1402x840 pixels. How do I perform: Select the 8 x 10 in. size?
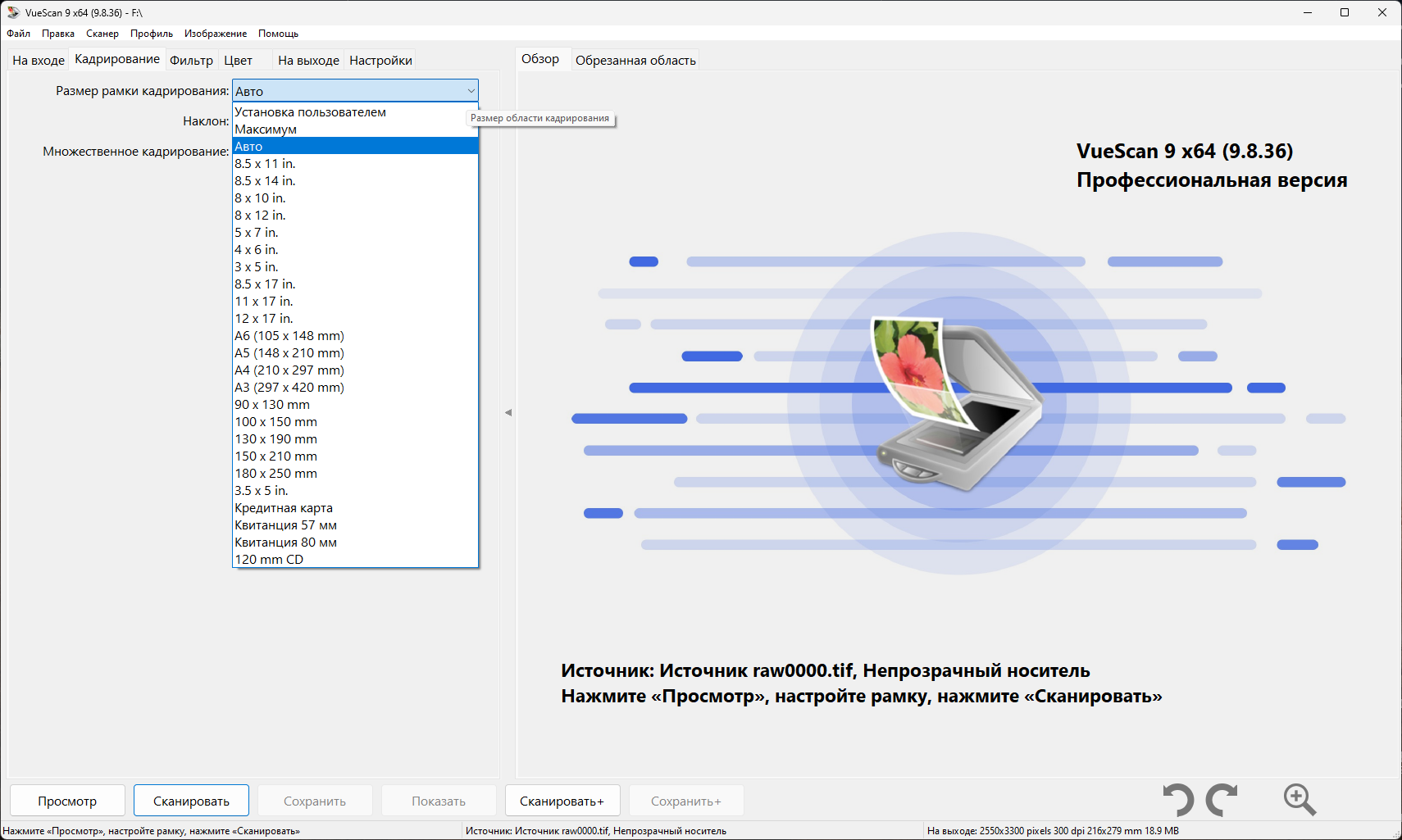pyautogui.click(x=355, y=198)
